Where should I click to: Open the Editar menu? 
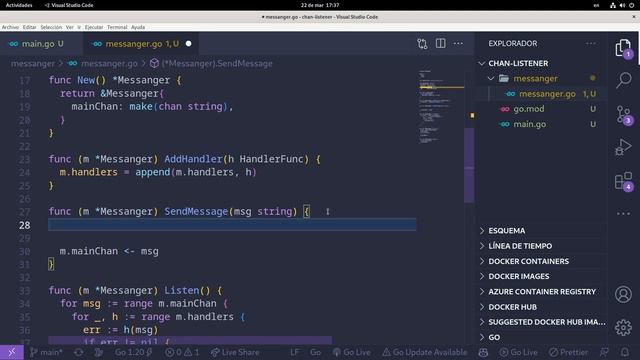pyautogui.click(x=29, y=27)
